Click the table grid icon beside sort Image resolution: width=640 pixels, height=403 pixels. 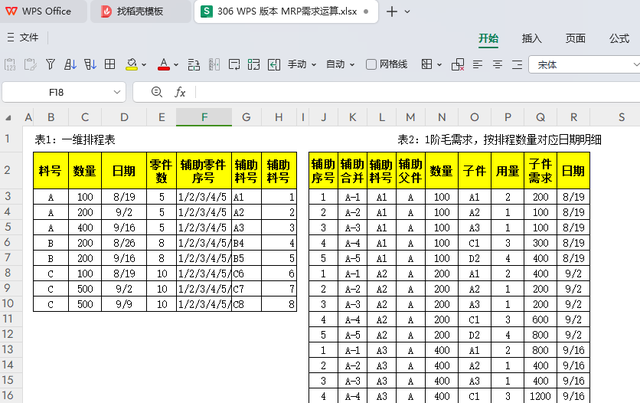tap(110, 64)
